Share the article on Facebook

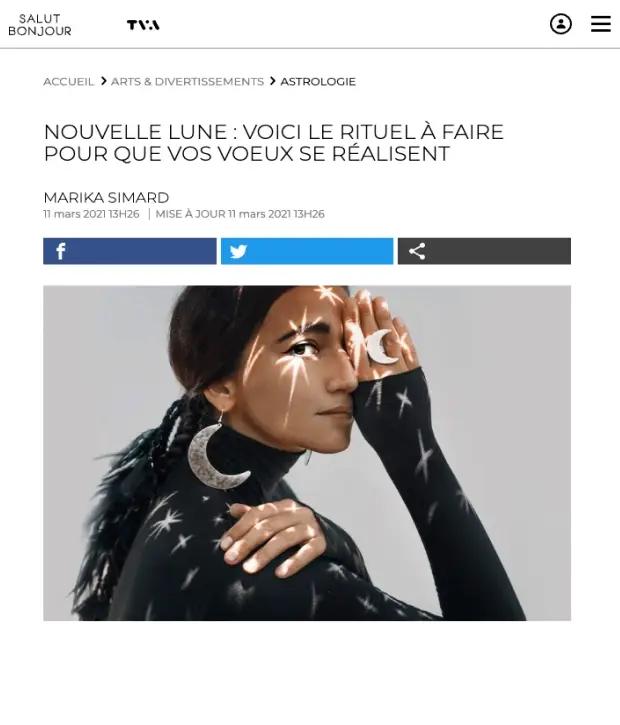[129, 251]
